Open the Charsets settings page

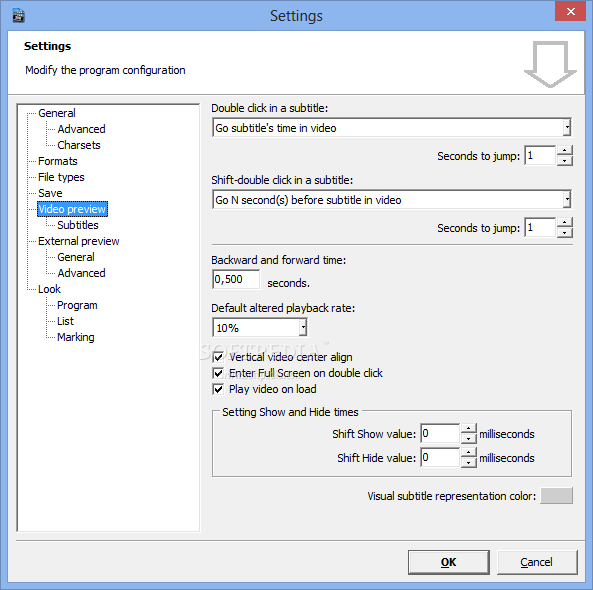(x=79, y=145)
